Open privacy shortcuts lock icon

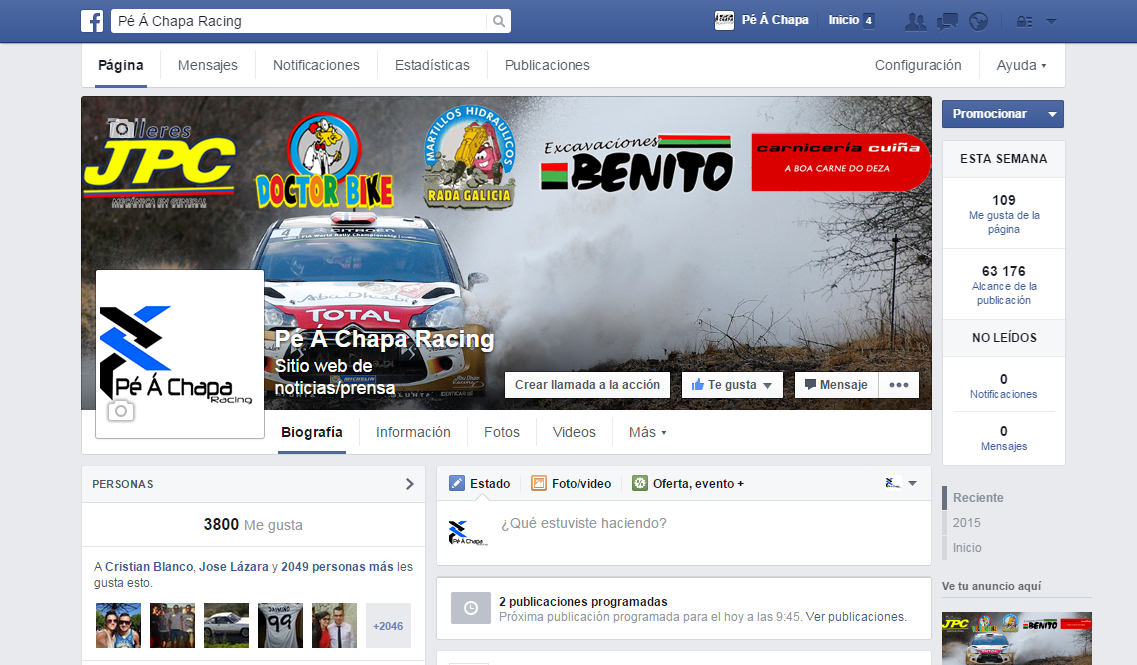point(1024,22)
